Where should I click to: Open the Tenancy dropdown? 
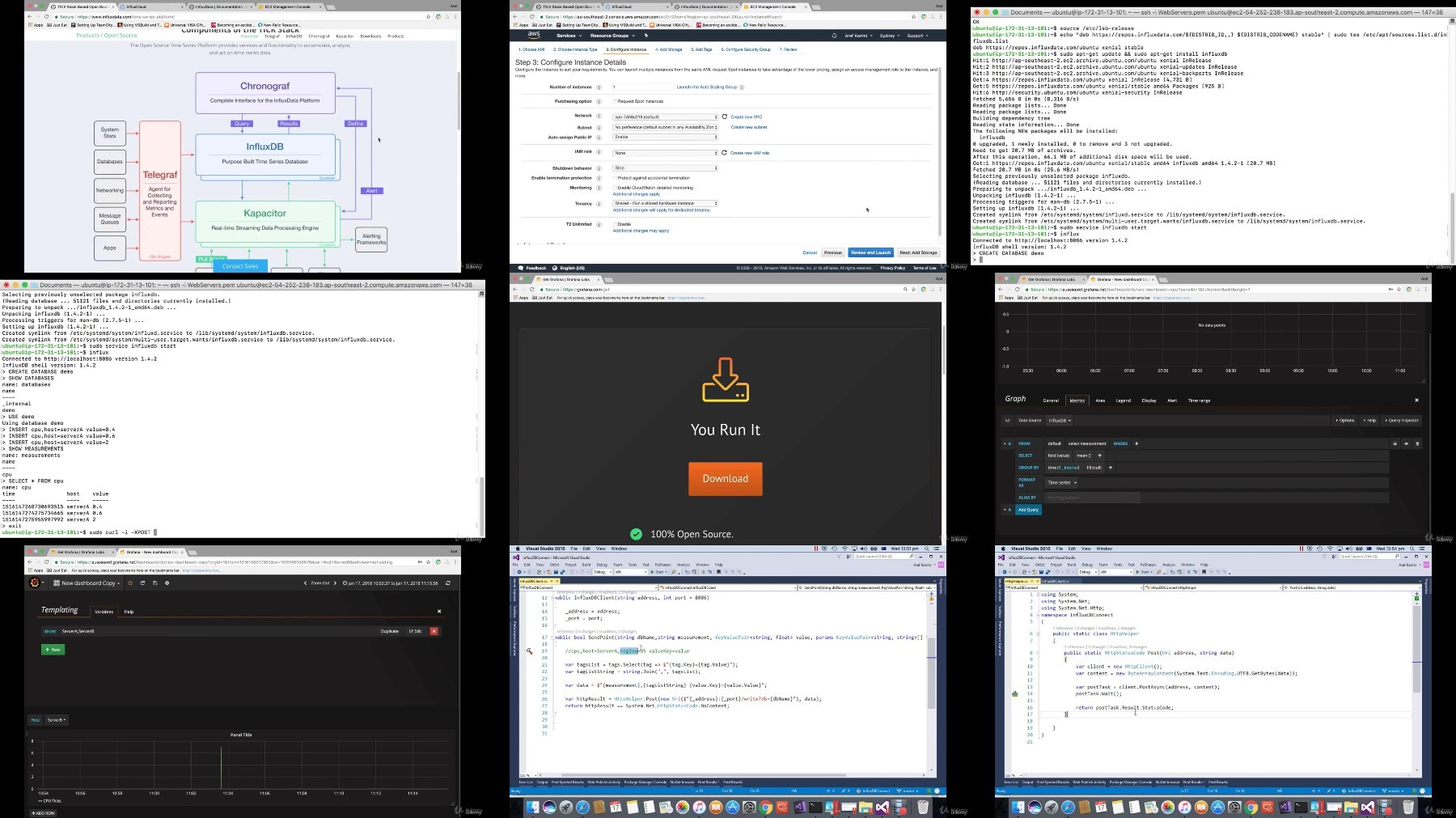[665, 203]
